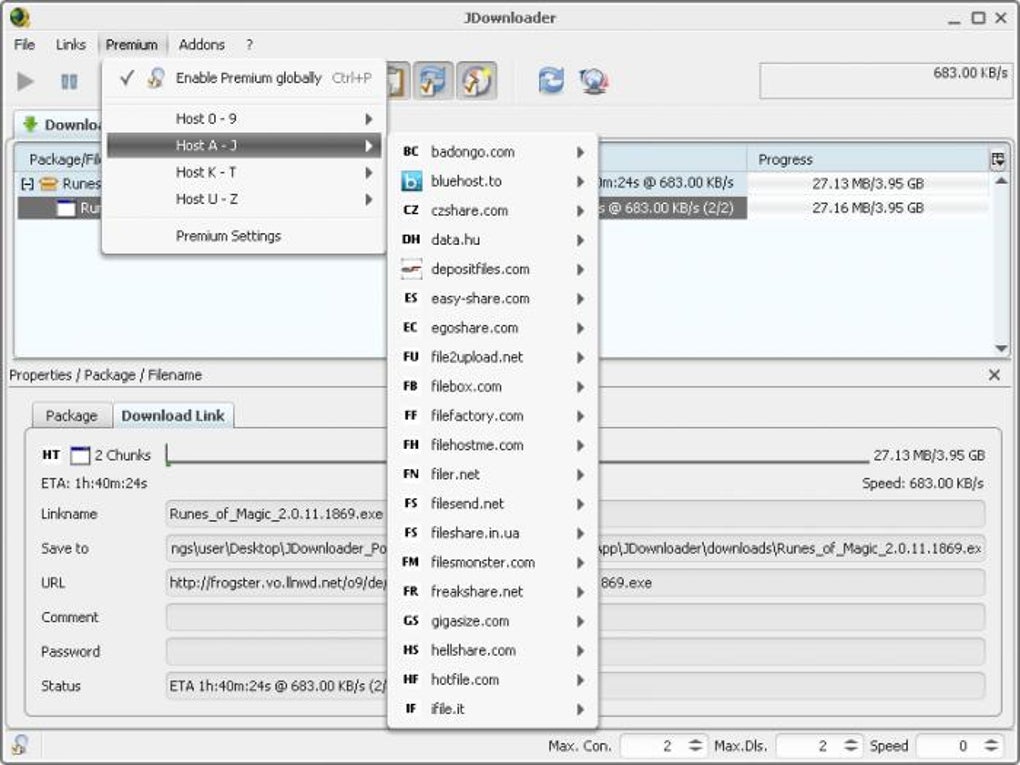Toggle the premium clock toolbar button
The image size is (1020, 765).
click(x=477, y=81)
